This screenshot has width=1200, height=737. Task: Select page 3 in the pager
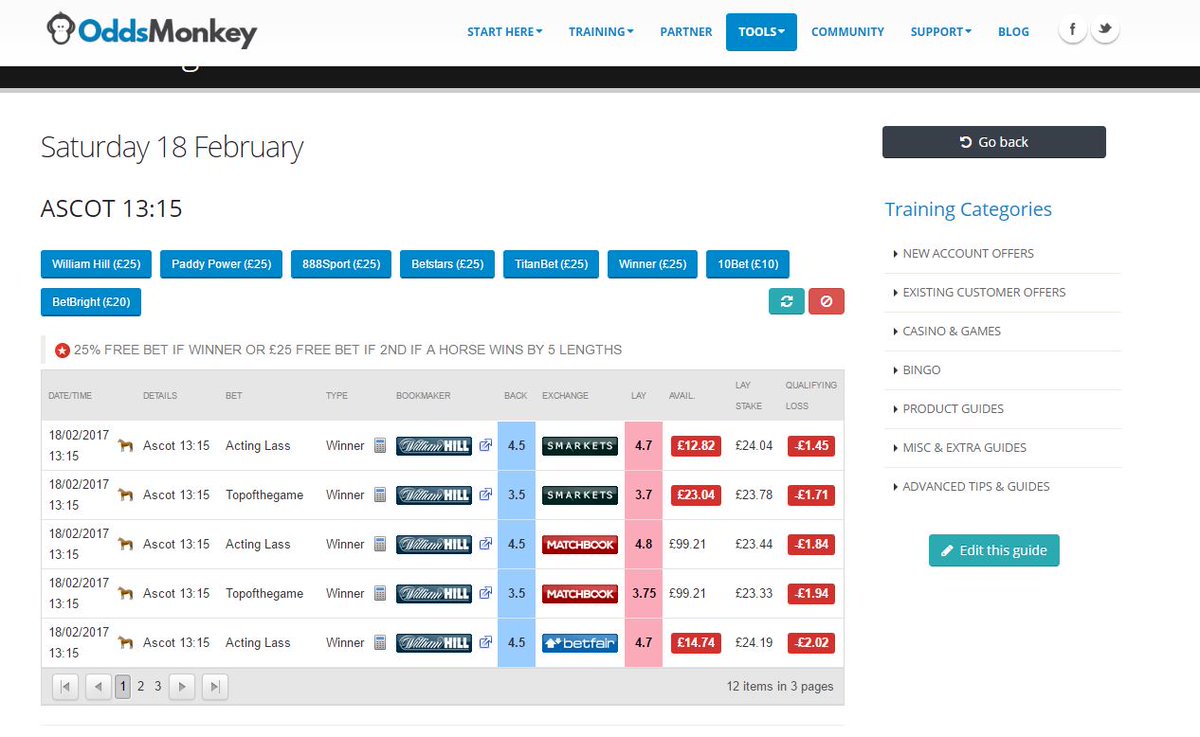158,686
